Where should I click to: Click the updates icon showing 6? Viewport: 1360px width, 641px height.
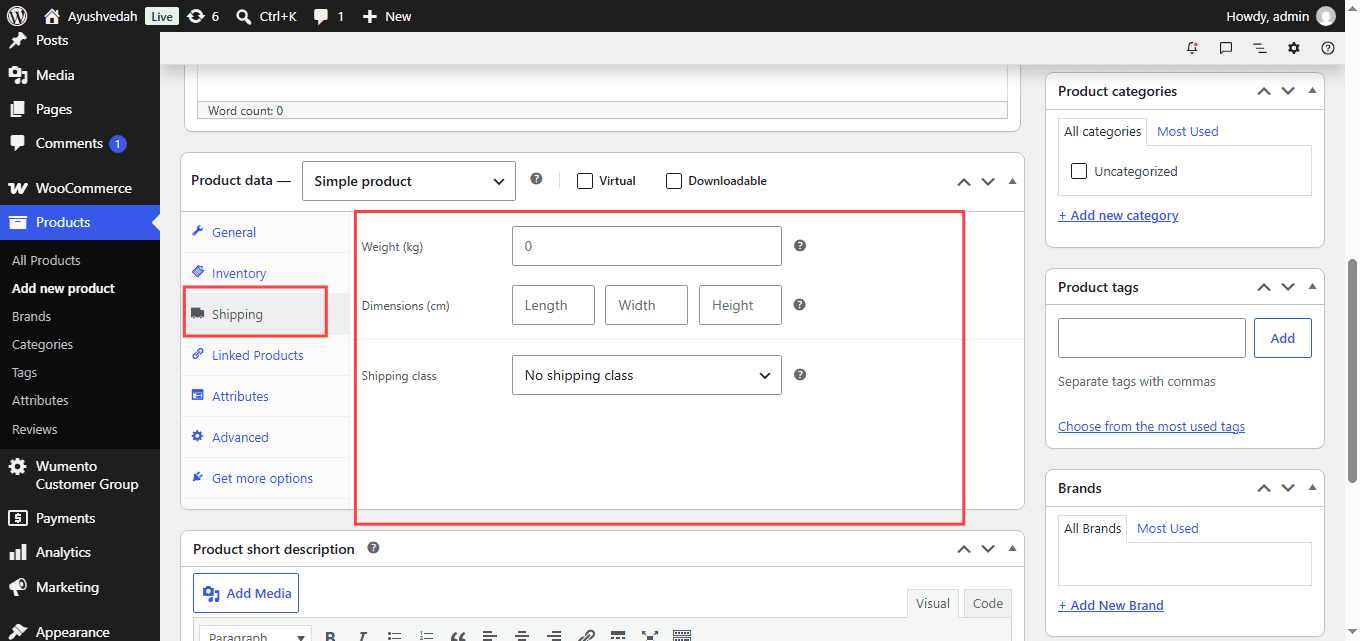203,16
